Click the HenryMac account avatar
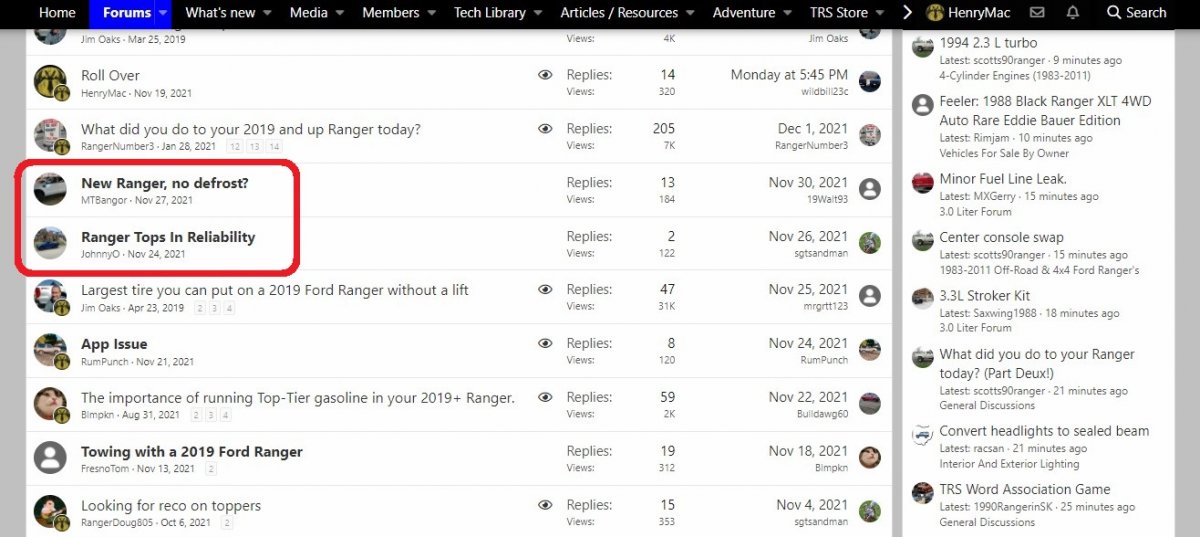This screenshot has width=1200, height=537. click(x=935, y=13)
